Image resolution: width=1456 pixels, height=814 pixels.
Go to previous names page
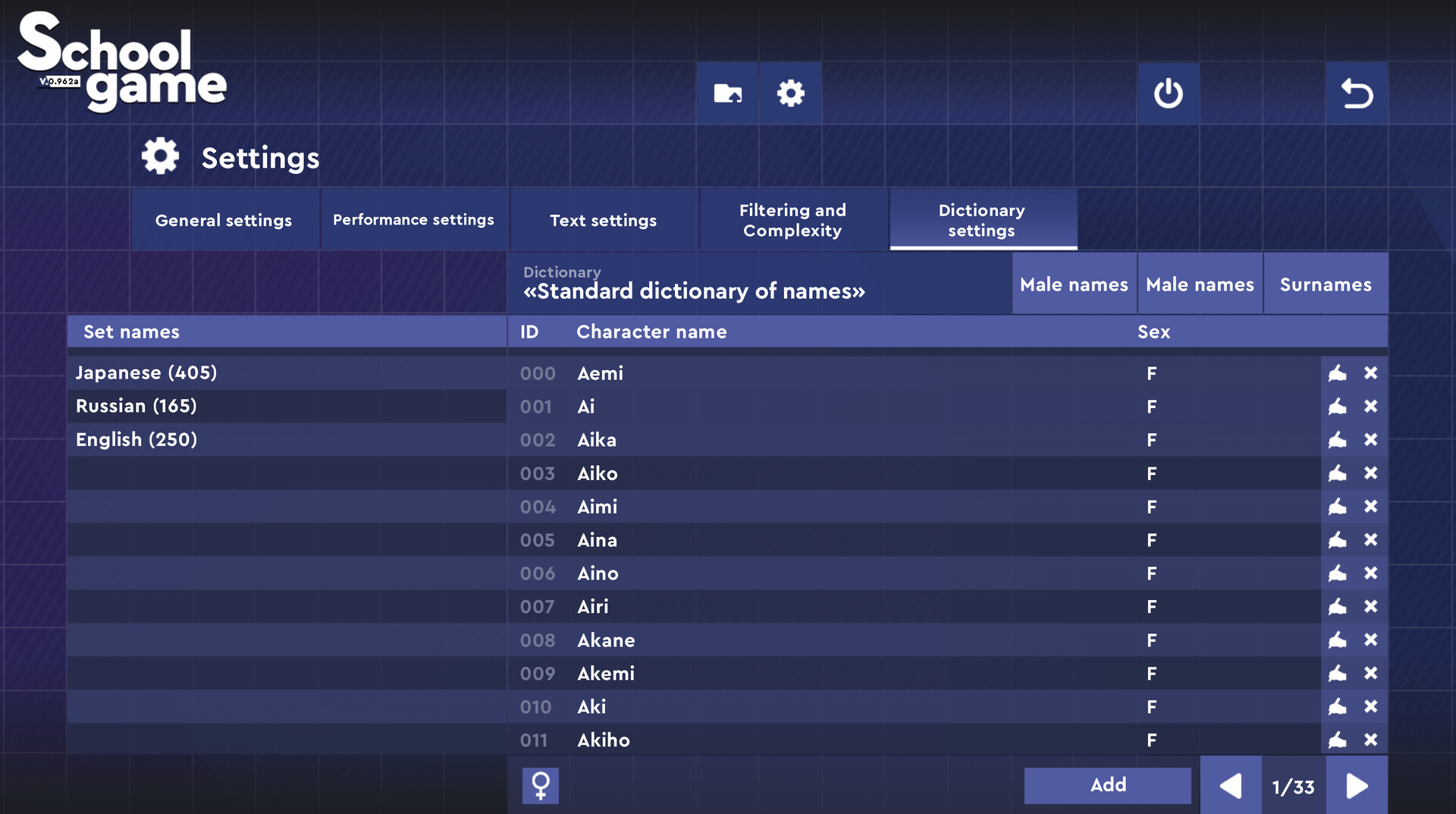pos(1231,786)
